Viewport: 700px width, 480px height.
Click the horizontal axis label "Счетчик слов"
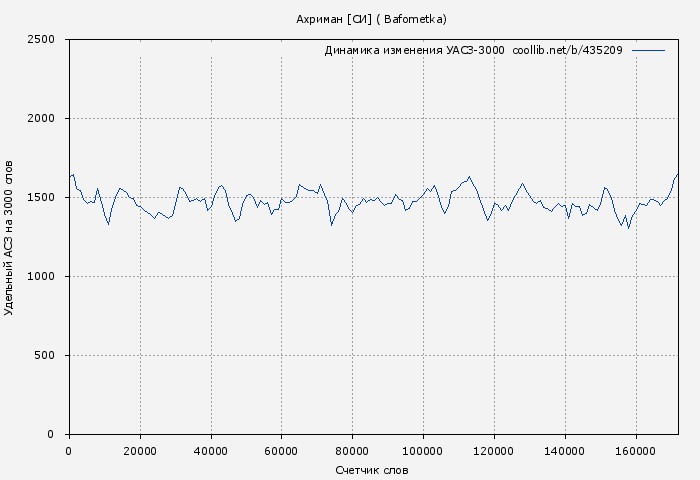click(372, 470)
